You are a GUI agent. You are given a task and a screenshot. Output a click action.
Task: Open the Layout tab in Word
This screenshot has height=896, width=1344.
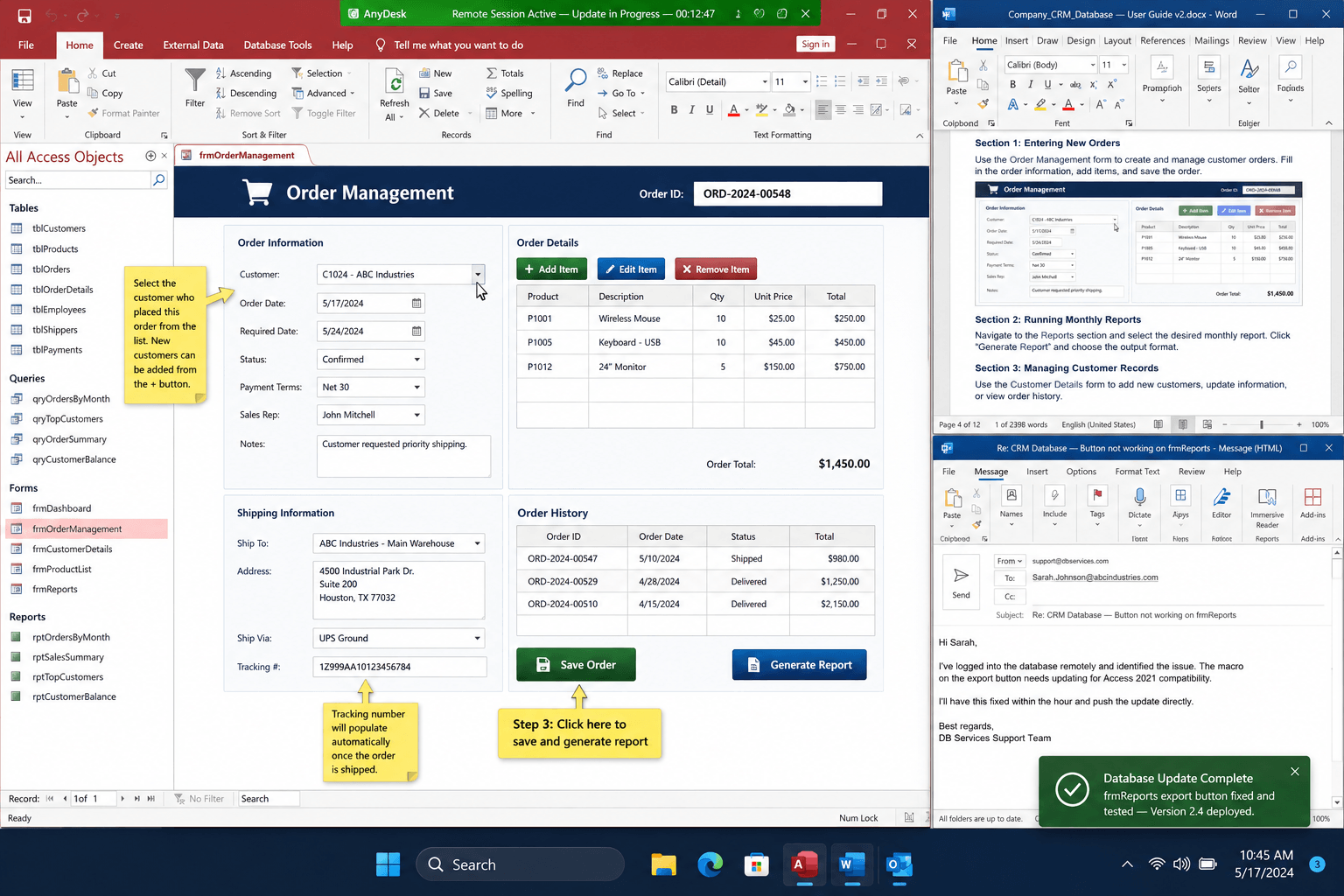pos(1117,40)
